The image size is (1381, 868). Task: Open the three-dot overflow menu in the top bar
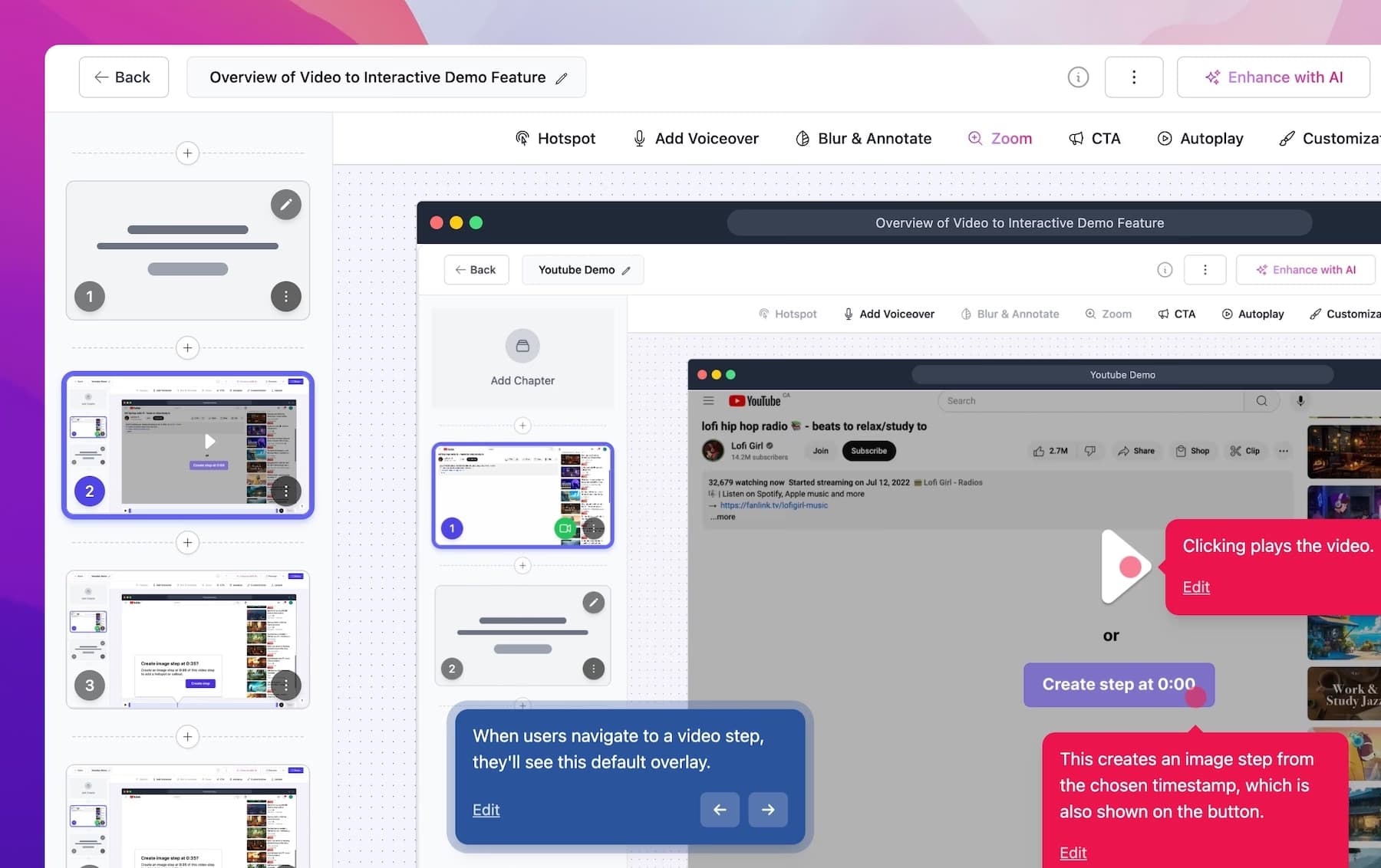[1133, 77]
